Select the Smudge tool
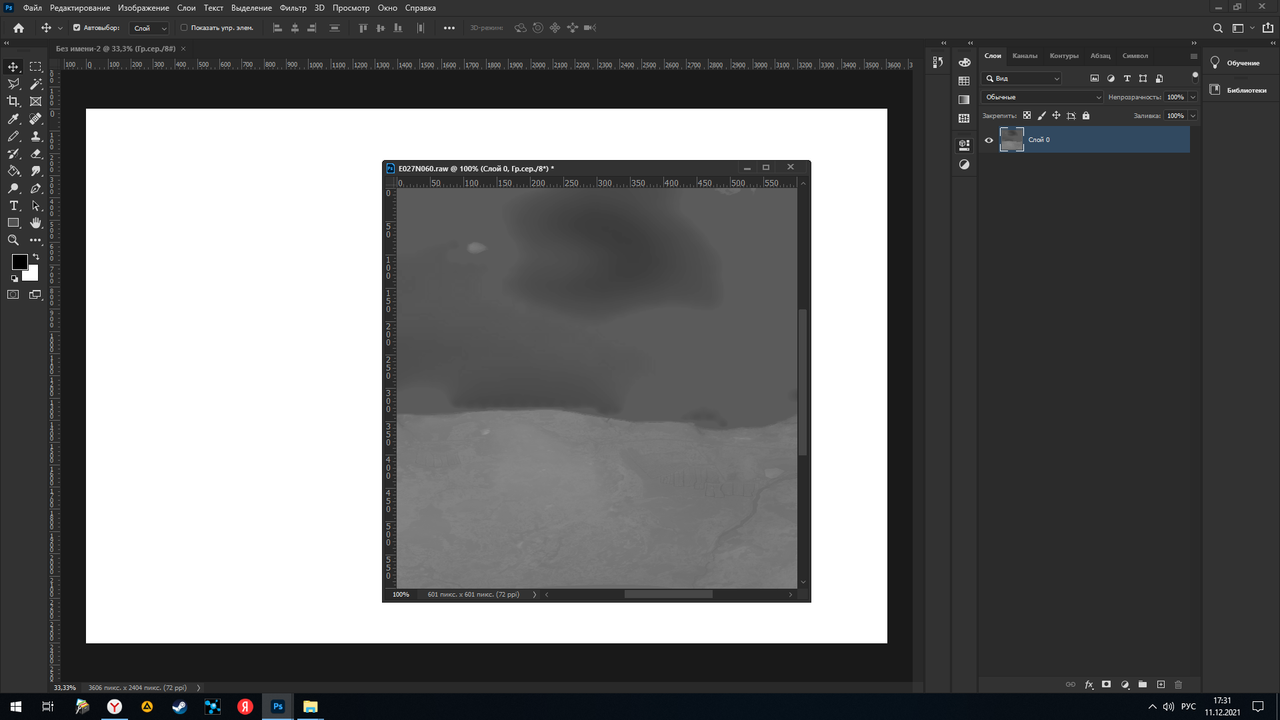Screen dimensions: 1280x720 click(x=36, y=171)
